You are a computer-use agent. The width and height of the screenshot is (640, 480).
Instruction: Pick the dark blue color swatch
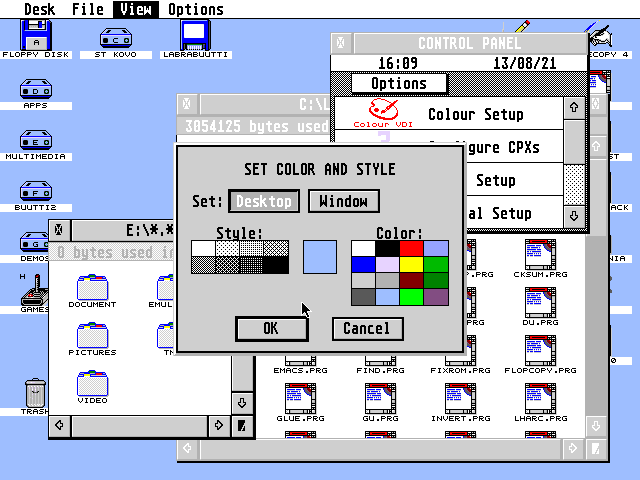coord(363,264)
